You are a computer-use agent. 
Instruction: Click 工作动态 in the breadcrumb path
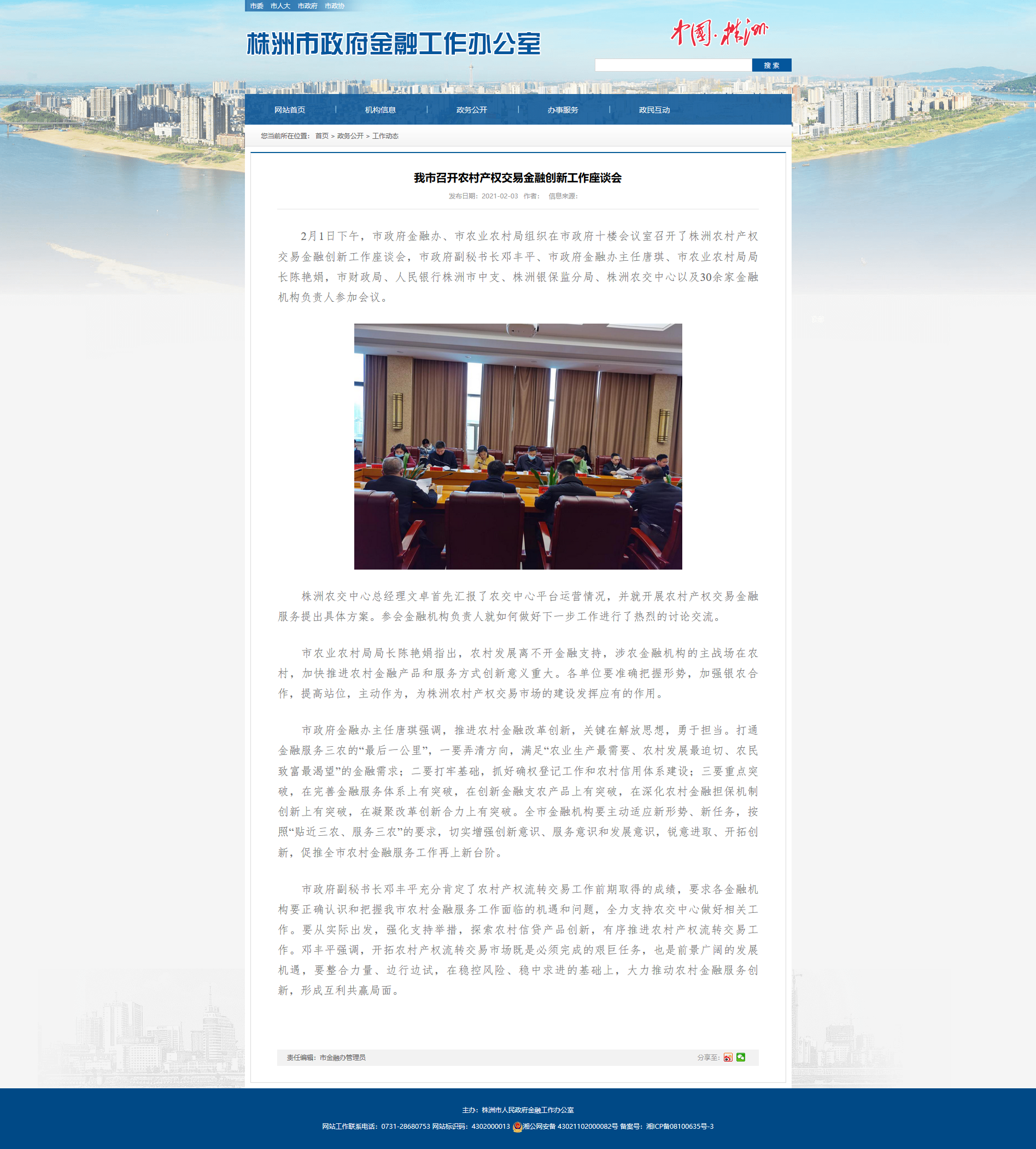point(385,136)
